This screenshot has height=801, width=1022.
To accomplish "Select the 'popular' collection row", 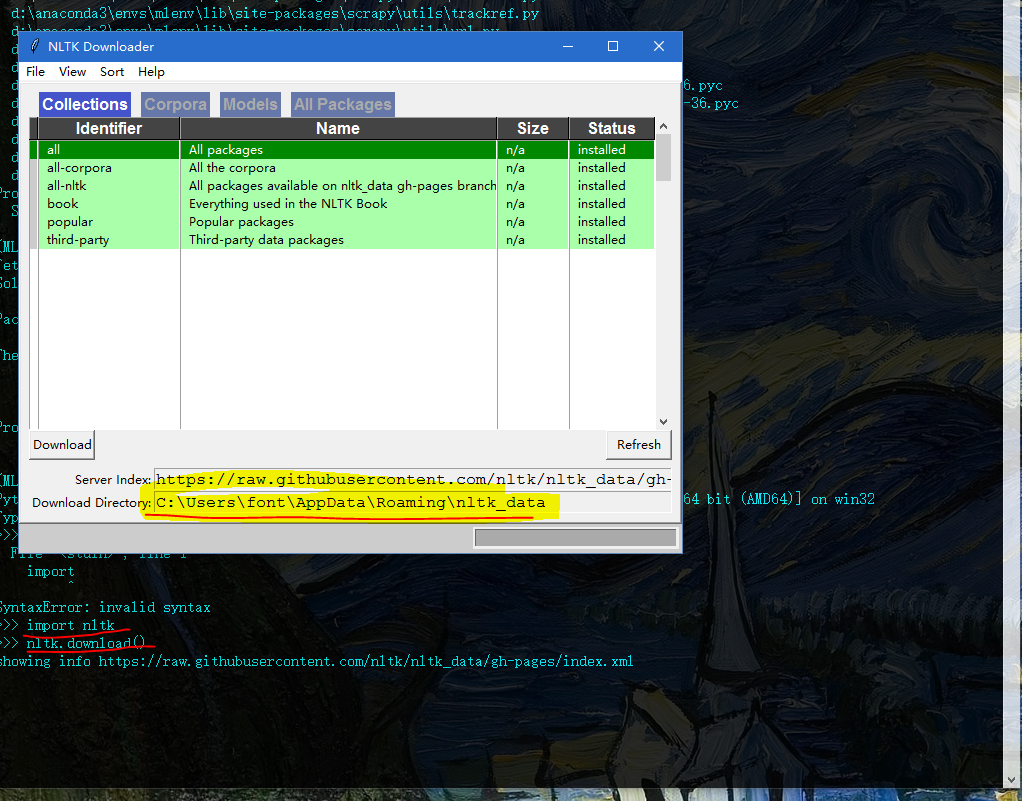I will (342, 222).
